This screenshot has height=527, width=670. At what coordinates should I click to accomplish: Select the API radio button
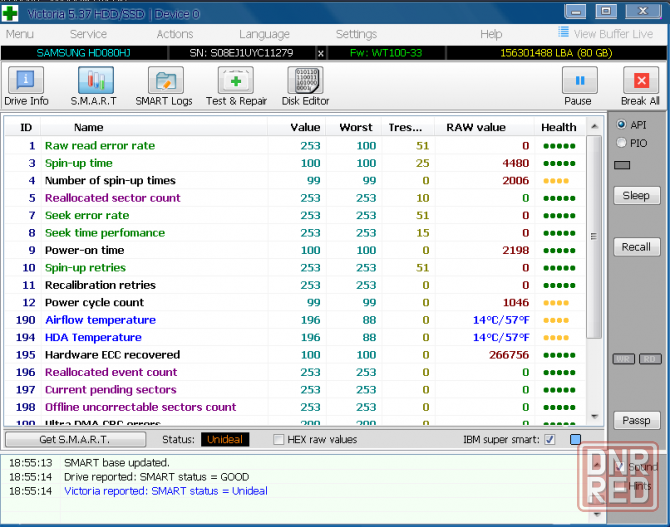(x=622, y=125)
